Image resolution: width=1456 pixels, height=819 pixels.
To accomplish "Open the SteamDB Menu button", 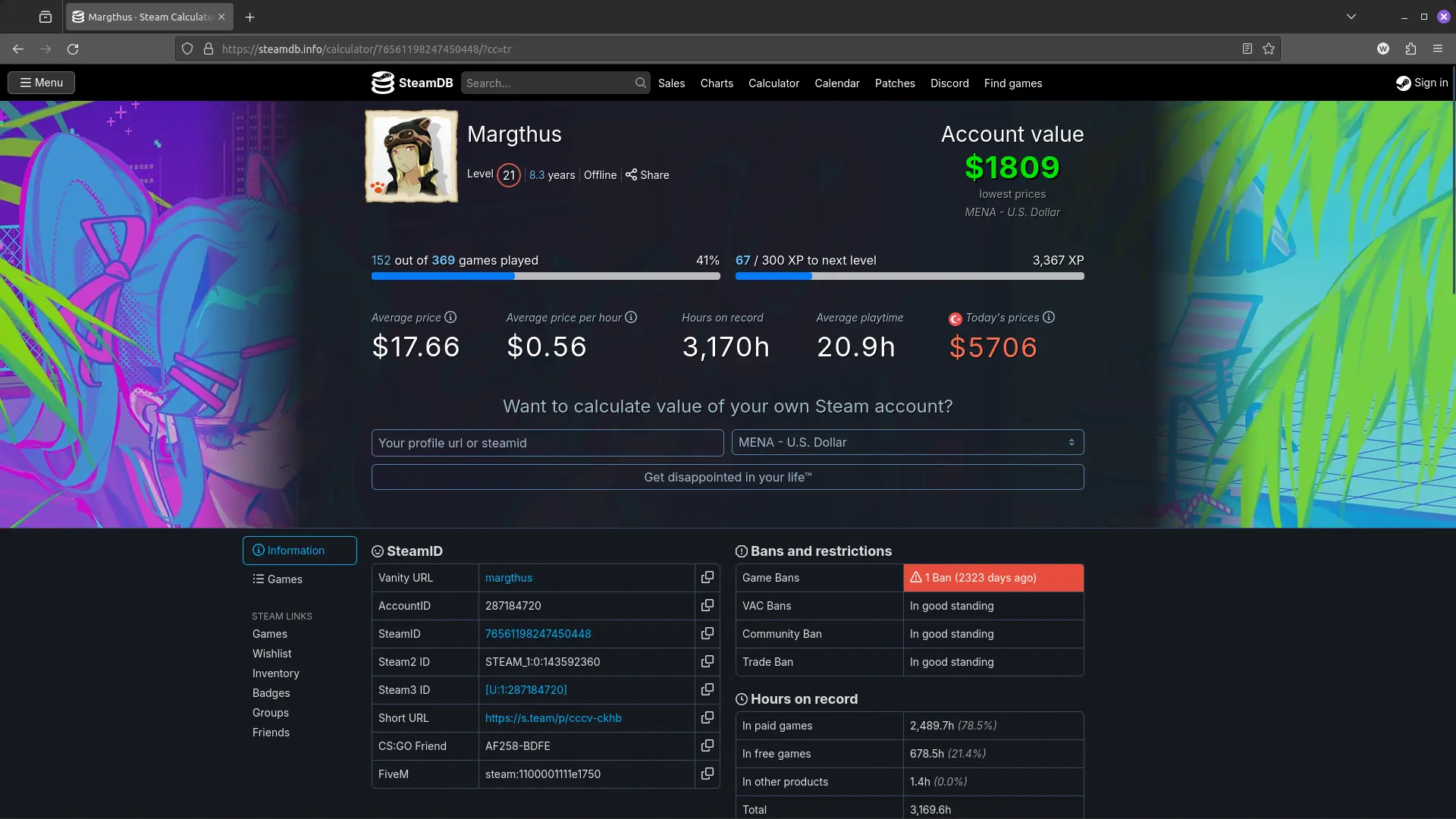I will (x=41, y=83).
